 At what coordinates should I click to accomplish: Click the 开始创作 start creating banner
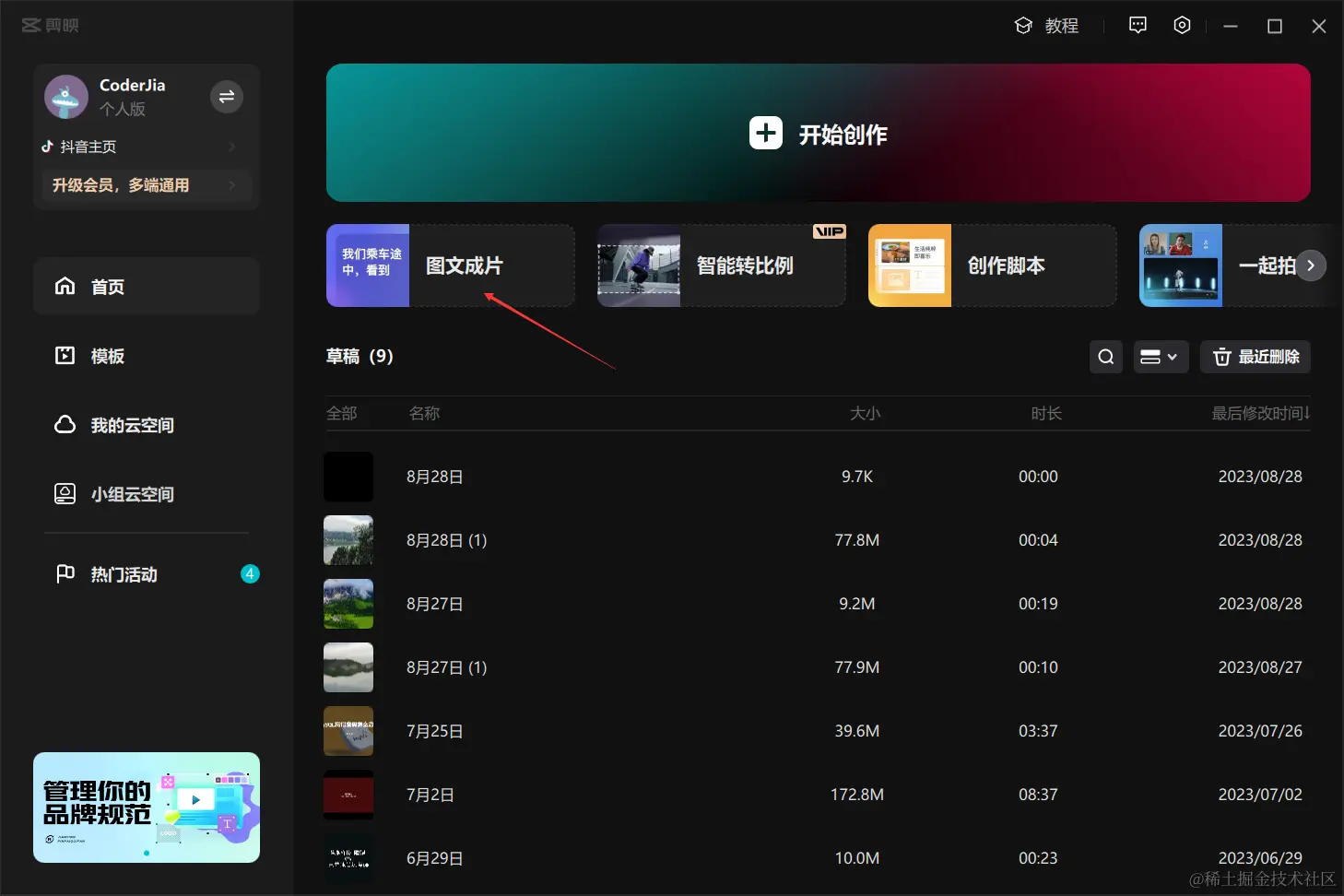(x=818, y=133)
